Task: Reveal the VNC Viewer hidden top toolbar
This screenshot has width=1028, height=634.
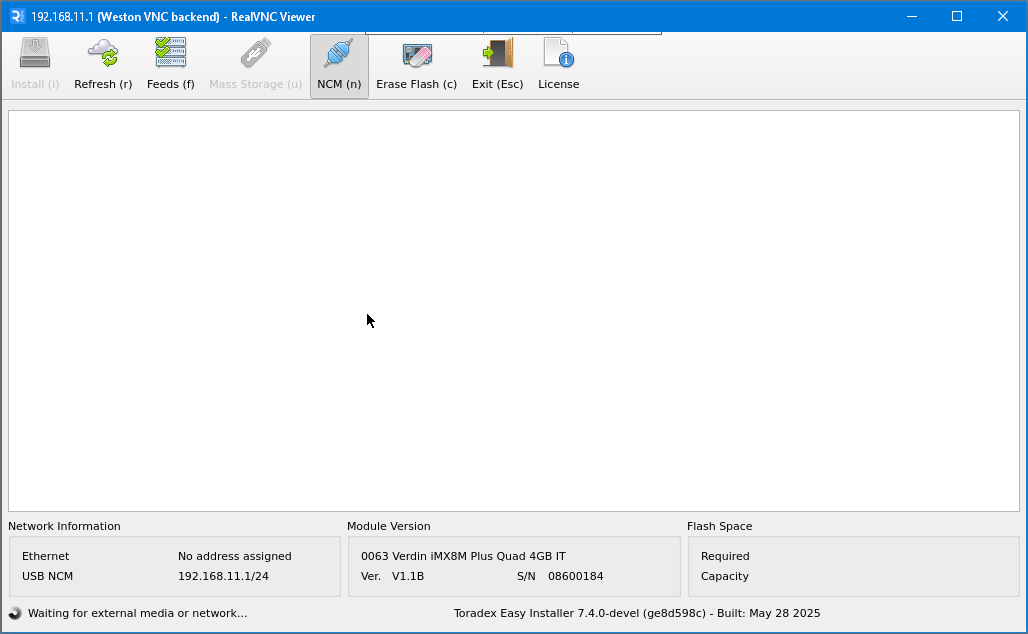Action: pyautogui.click(x=513, y=34)
